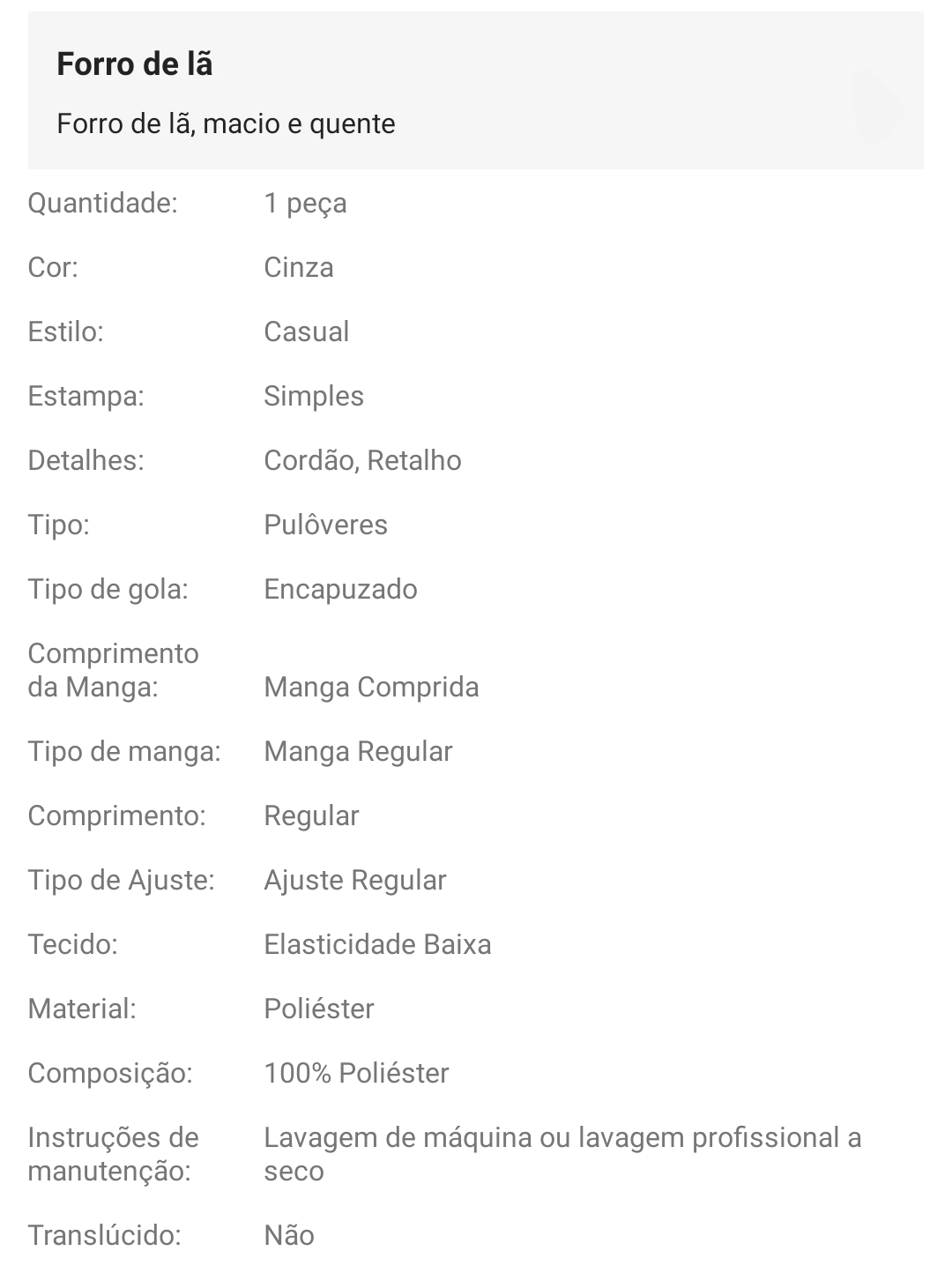Screen dimensions: 952x1266
Task: Select 'Cordão, Retalho' details text
Action: [x=363, y=461]
